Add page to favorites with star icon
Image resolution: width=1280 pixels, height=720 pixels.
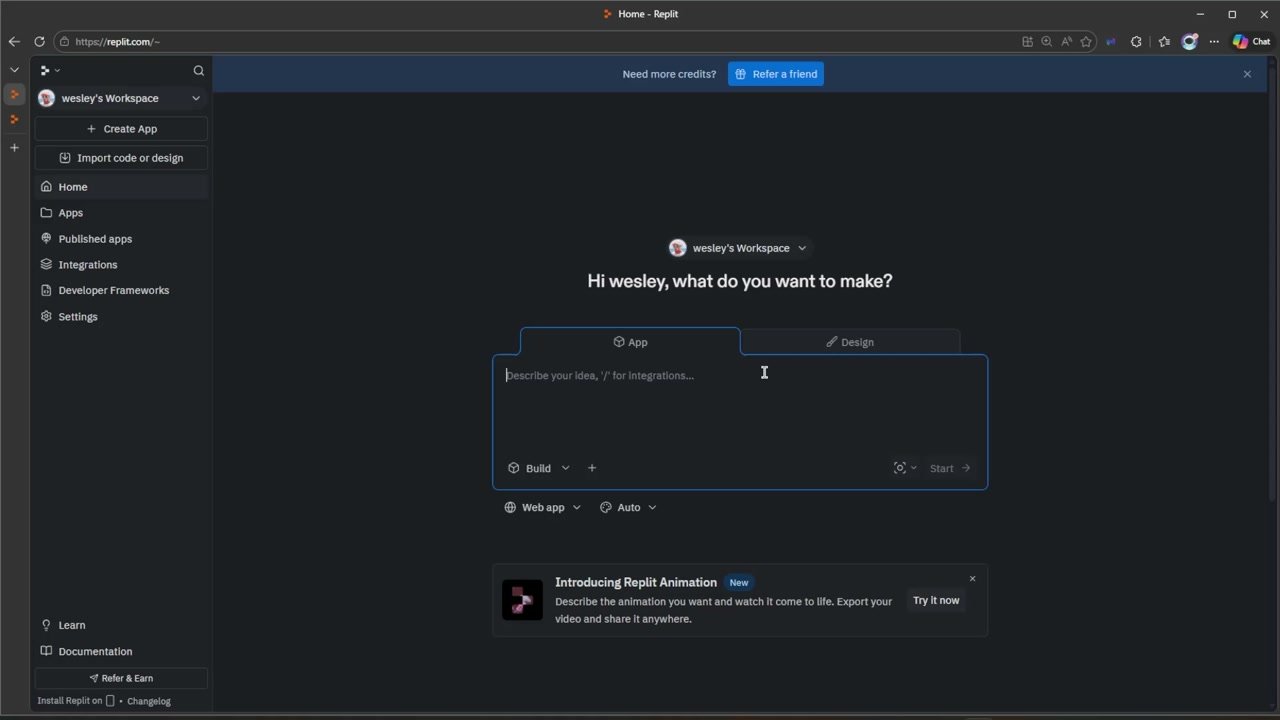pyautogui.click(x=1086, y=42)
